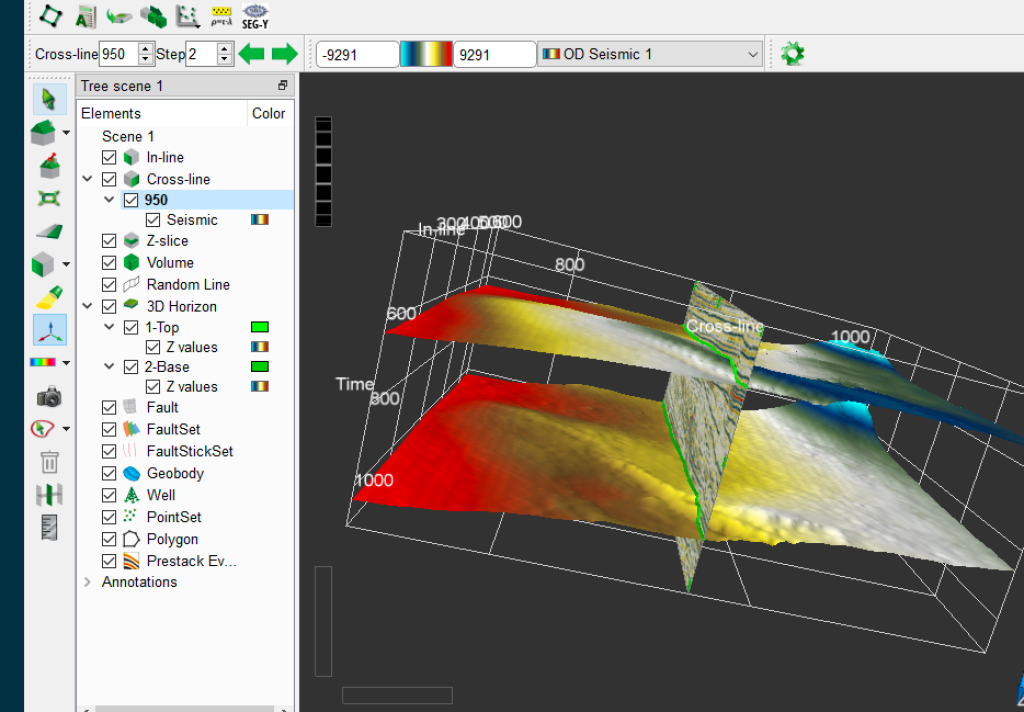Take a scene snapshot with the camera icon

(48, 397)
